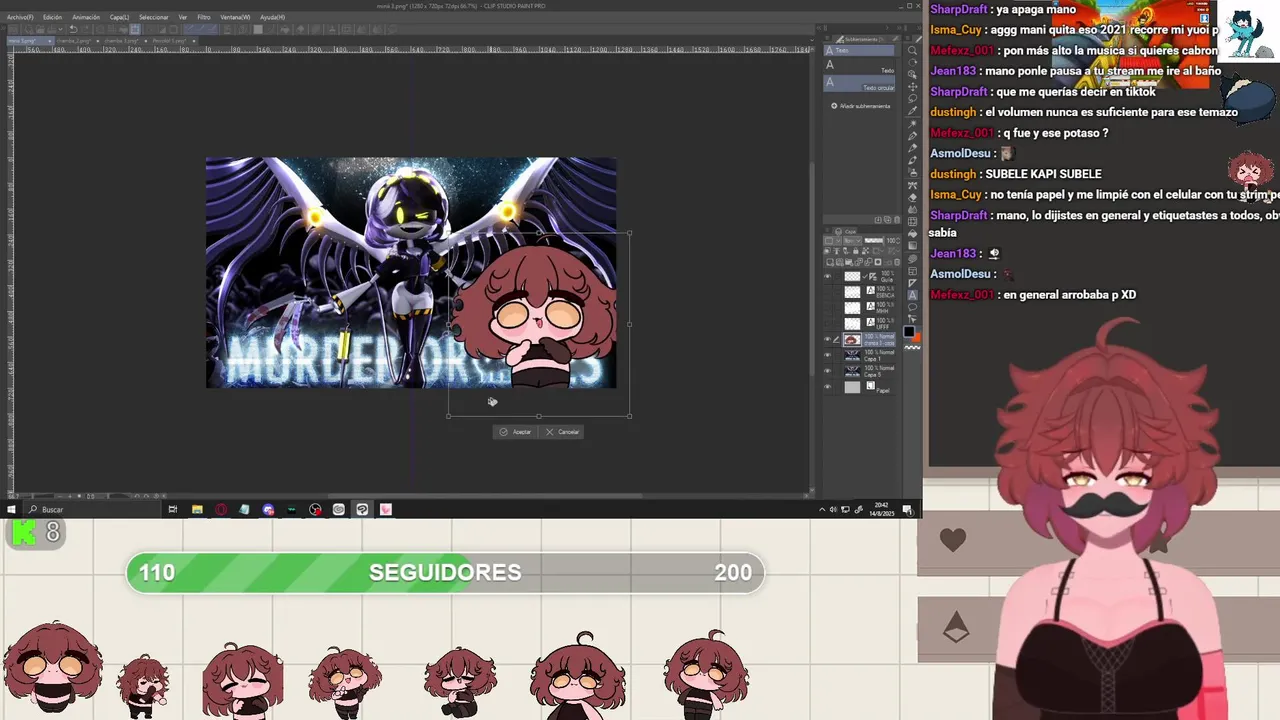Hide the Papel layer
Image resolution: width=1280 pixels, height=720 pixels.
(827, 387)
